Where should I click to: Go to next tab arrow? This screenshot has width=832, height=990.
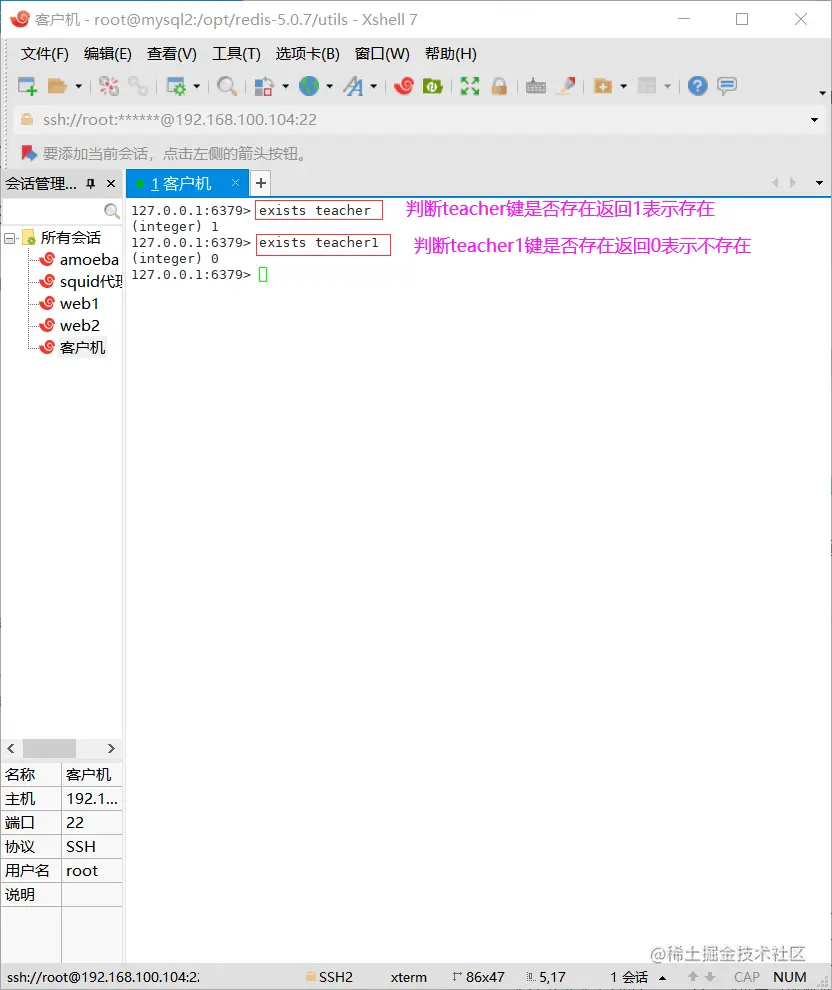793,182
